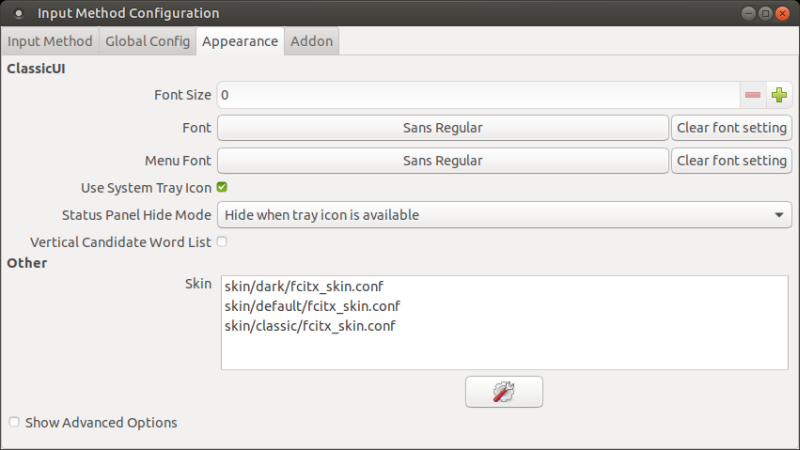Switch to the Input Method tab
This screenshot has width=800, height=450.
50,41
